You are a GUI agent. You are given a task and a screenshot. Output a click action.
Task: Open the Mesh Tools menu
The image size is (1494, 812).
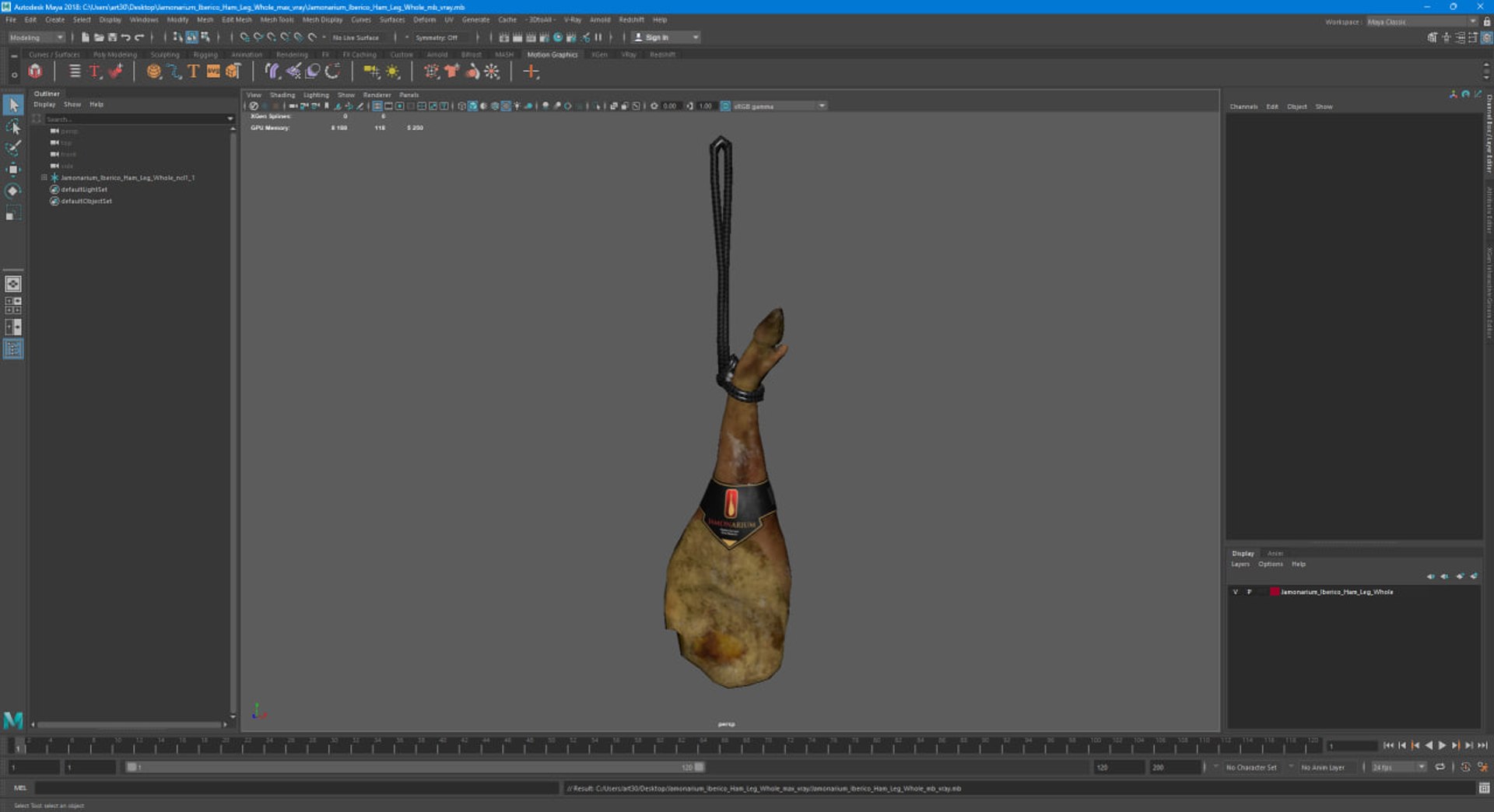[x=277, y=19]
